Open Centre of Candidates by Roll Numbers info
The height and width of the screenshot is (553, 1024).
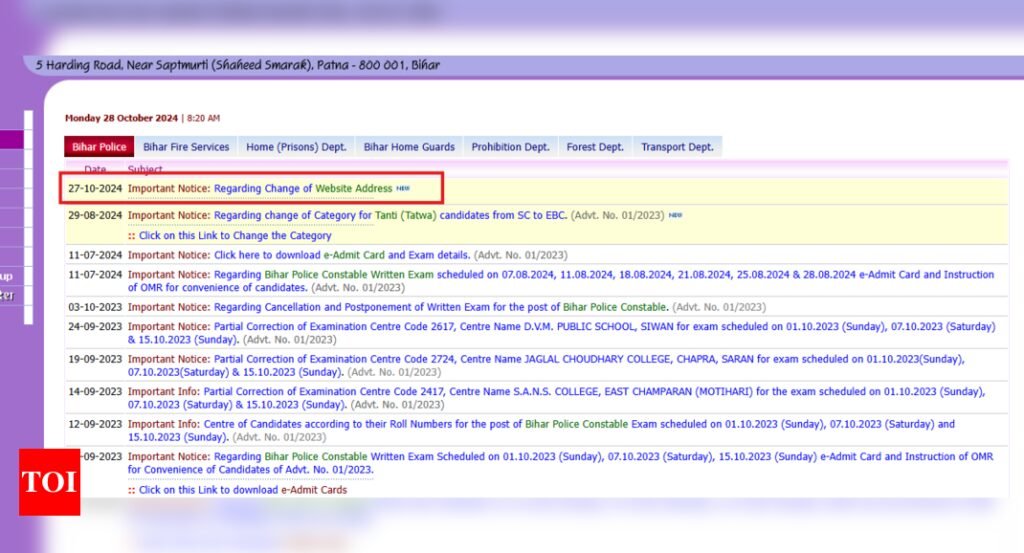(x=541, y=430)
